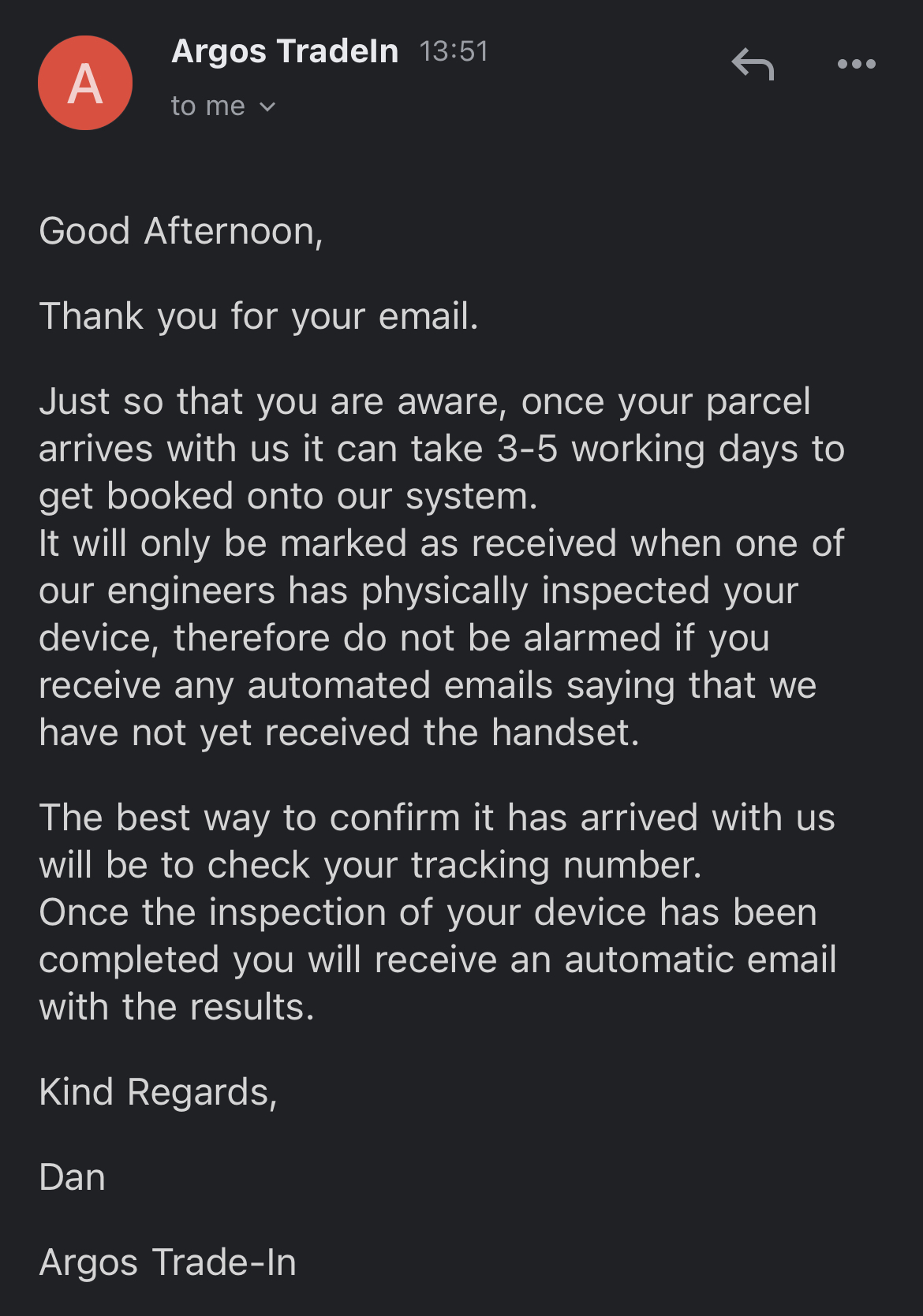Viewport: 923px width, 1316px height.
Task: Click the 13:51 timestamp
Action: (x=454, y=52)
